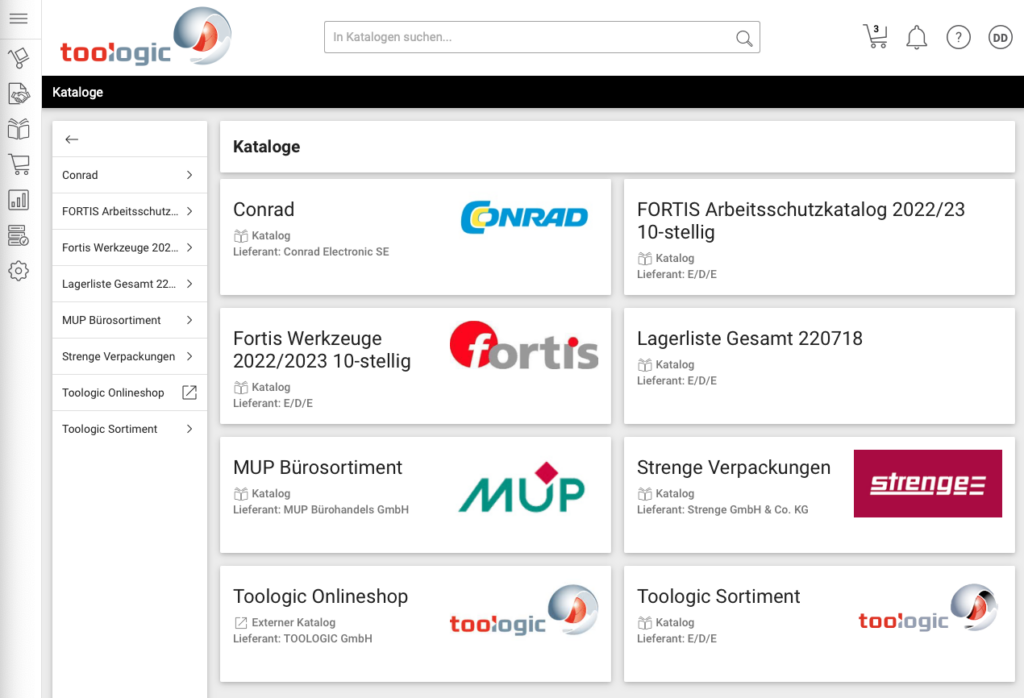
Task: Select FORTIS Arbeitsschutz in the side list
Action: (x=129, y=211)
